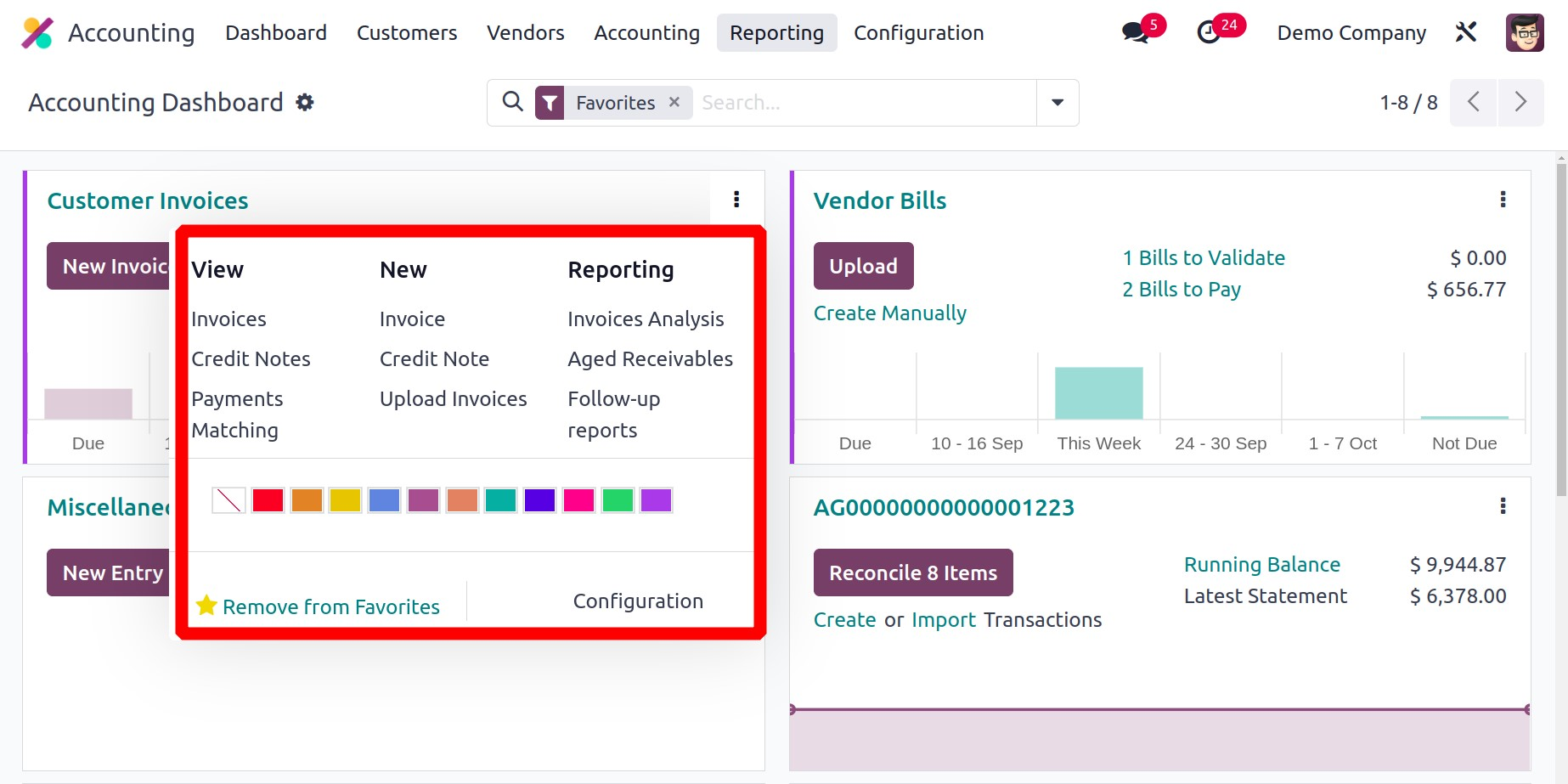Select the teal color swatch
The image size is (1568, 784).
(x=500, y=500)
